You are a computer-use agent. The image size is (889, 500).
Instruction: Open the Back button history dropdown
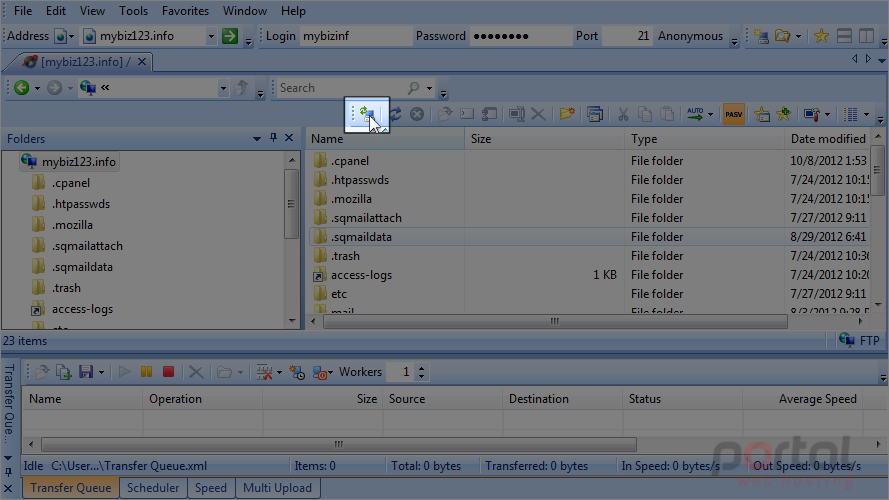(x=37, y=88)
